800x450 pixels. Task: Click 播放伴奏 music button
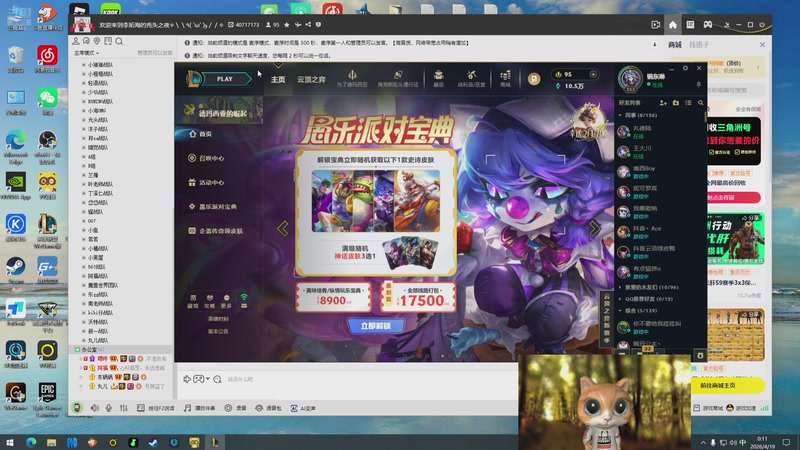pyautogui.click(x=199, y=408)
